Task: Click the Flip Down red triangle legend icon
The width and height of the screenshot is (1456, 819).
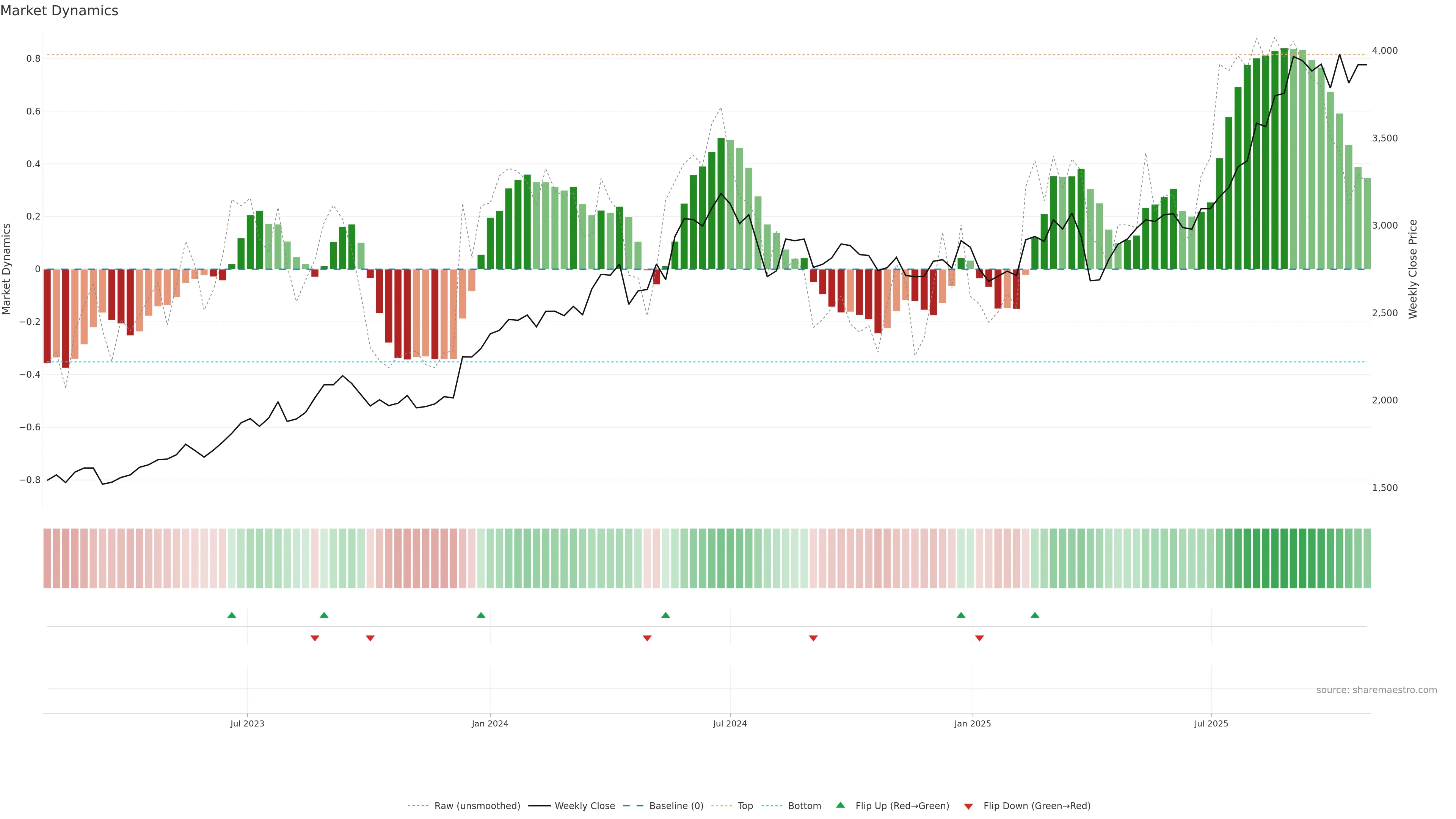Action: point(968,806)
